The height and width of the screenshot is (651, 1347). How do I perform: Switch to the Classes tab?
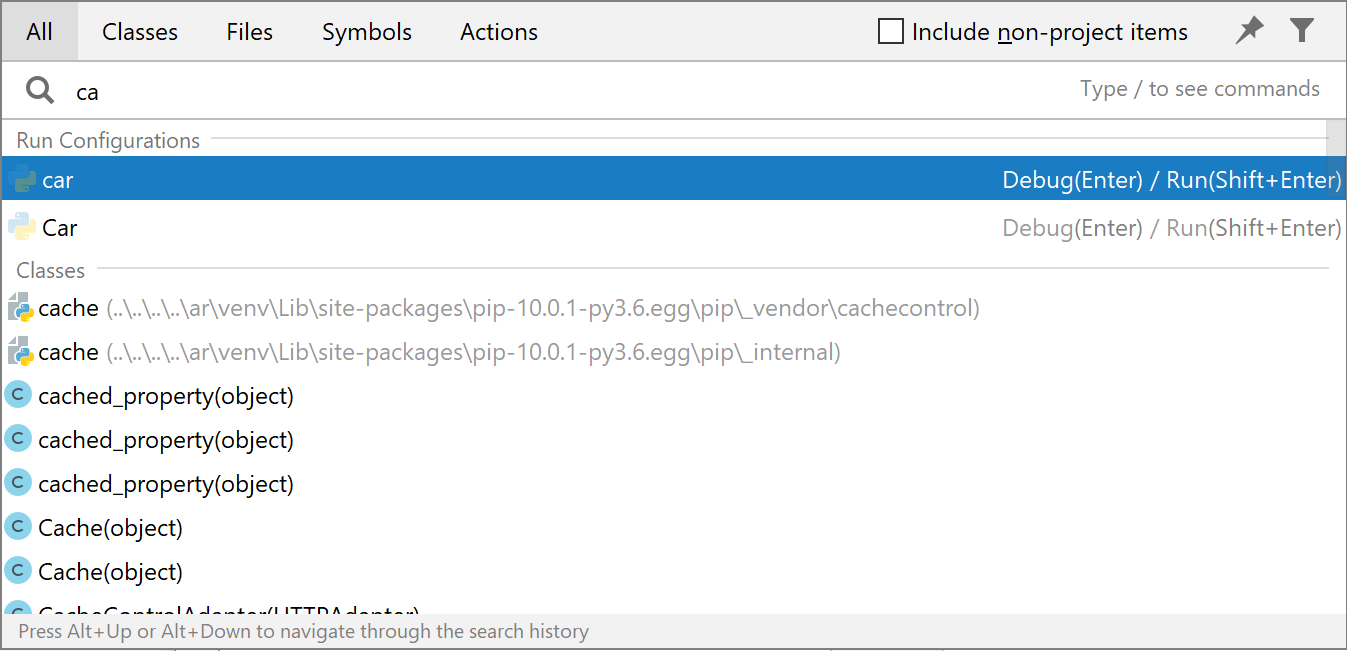coord(140,32)
